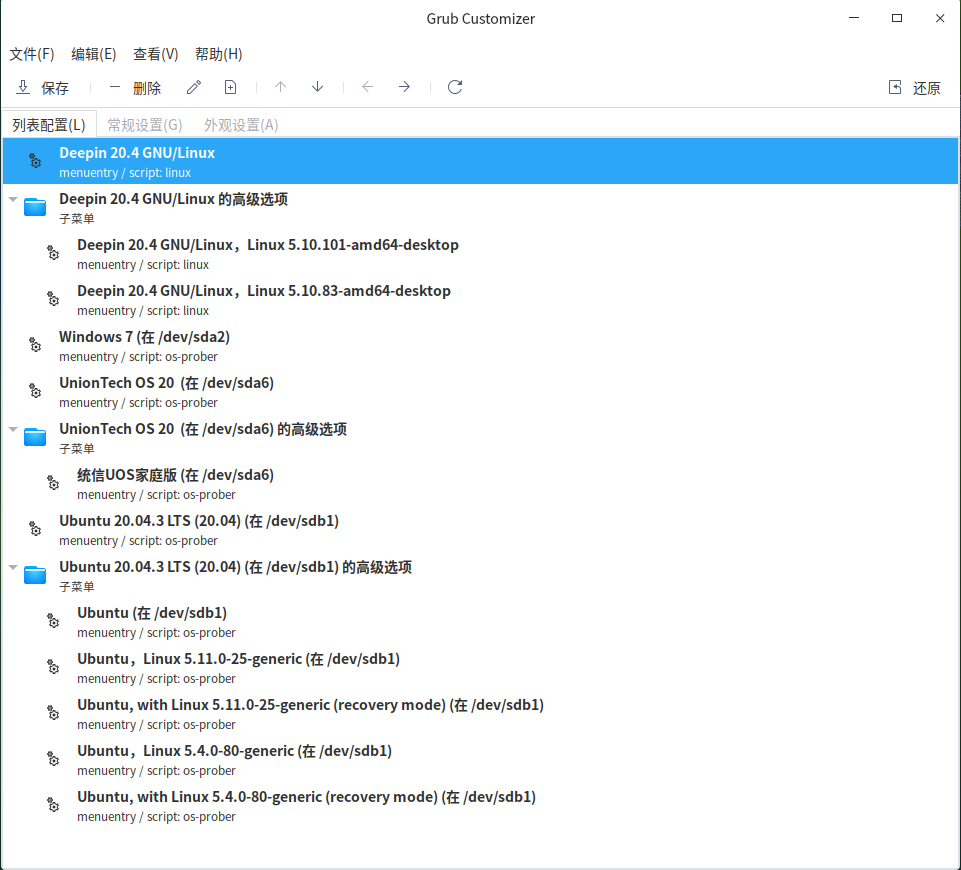Select the Windows 7 boot entry
Image resolution: width=961 pixels, height=870 pixels.
coord(145,344)
